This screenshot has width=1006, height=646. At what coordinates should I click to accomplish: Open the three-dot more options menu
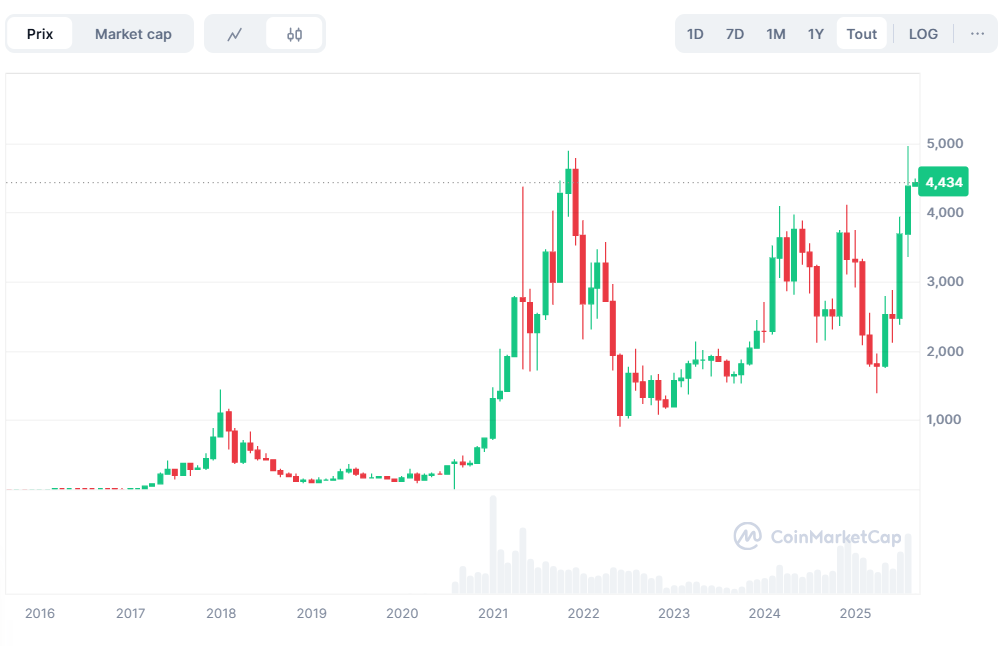pos(977,34)
